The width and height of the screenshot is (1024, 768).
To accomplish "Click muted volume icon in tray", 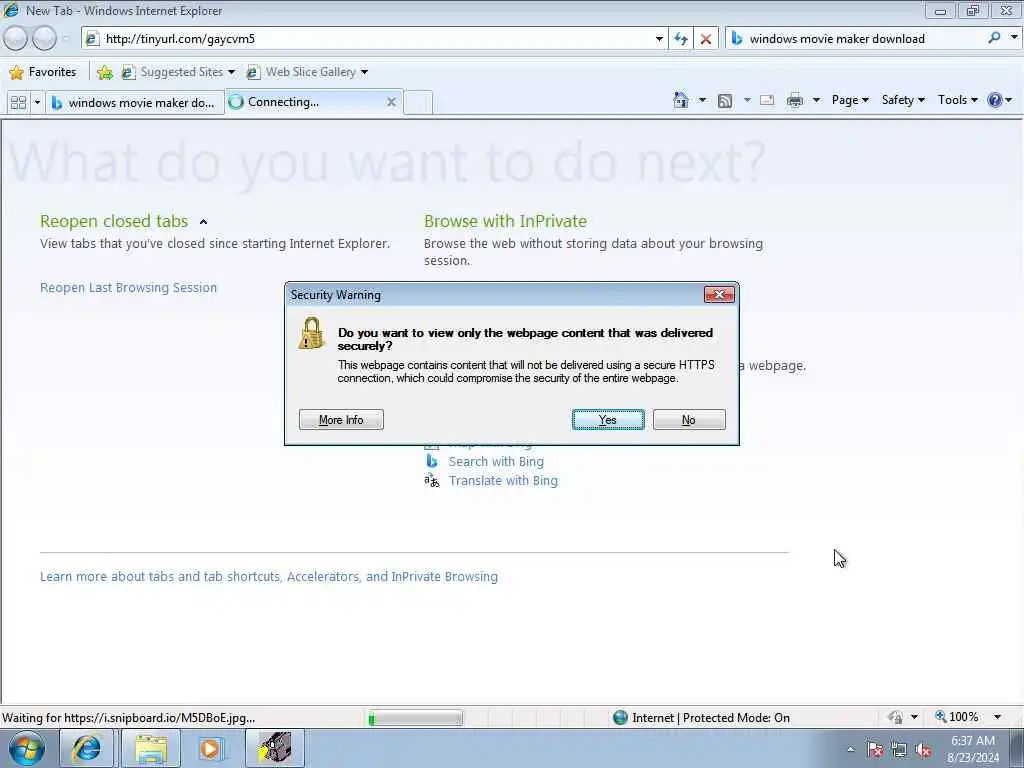I will 923,750.
